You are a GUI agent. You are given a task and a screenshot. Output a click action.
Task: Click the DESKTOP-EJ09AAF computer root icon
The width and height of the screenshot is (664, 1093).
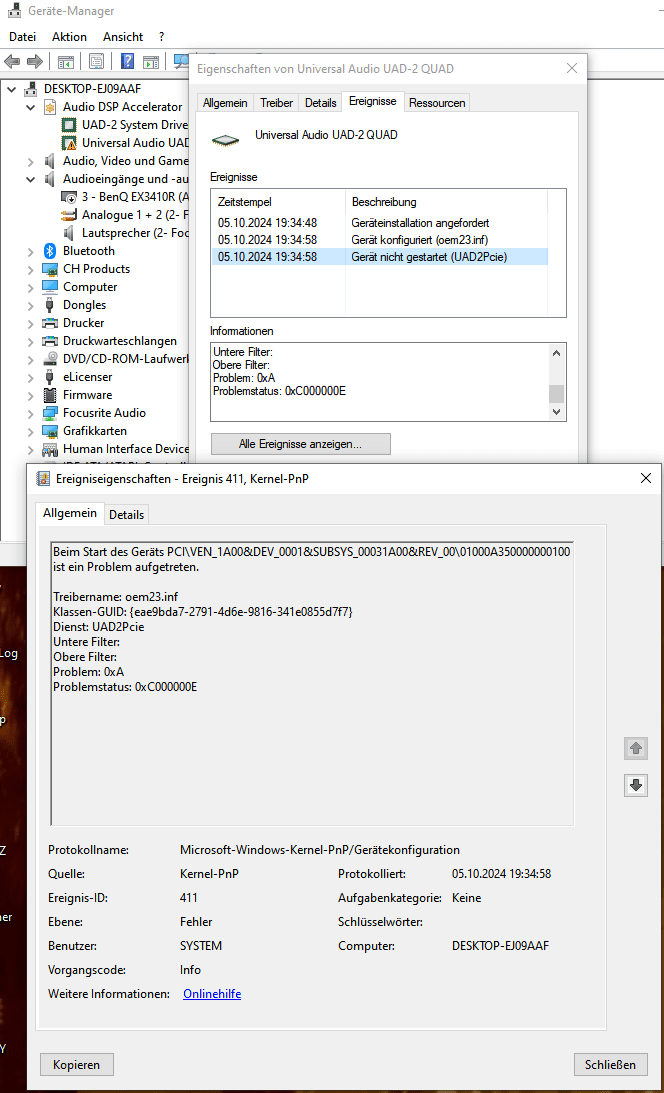point(31,89)
